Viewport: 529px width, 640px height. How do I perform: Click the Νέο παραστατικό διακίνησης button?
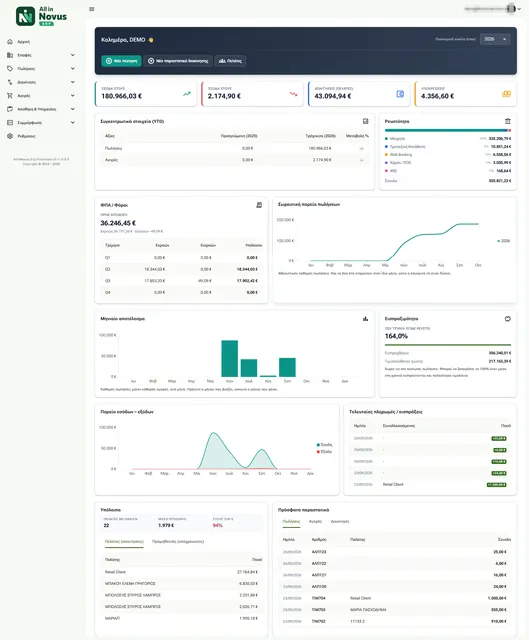pyautogui.click(x=178, y=61)
